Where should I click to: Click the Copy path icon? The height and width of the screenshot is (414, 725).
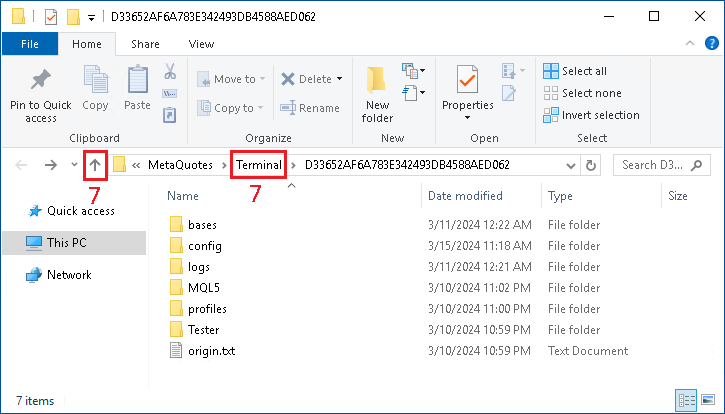(170, 93)
